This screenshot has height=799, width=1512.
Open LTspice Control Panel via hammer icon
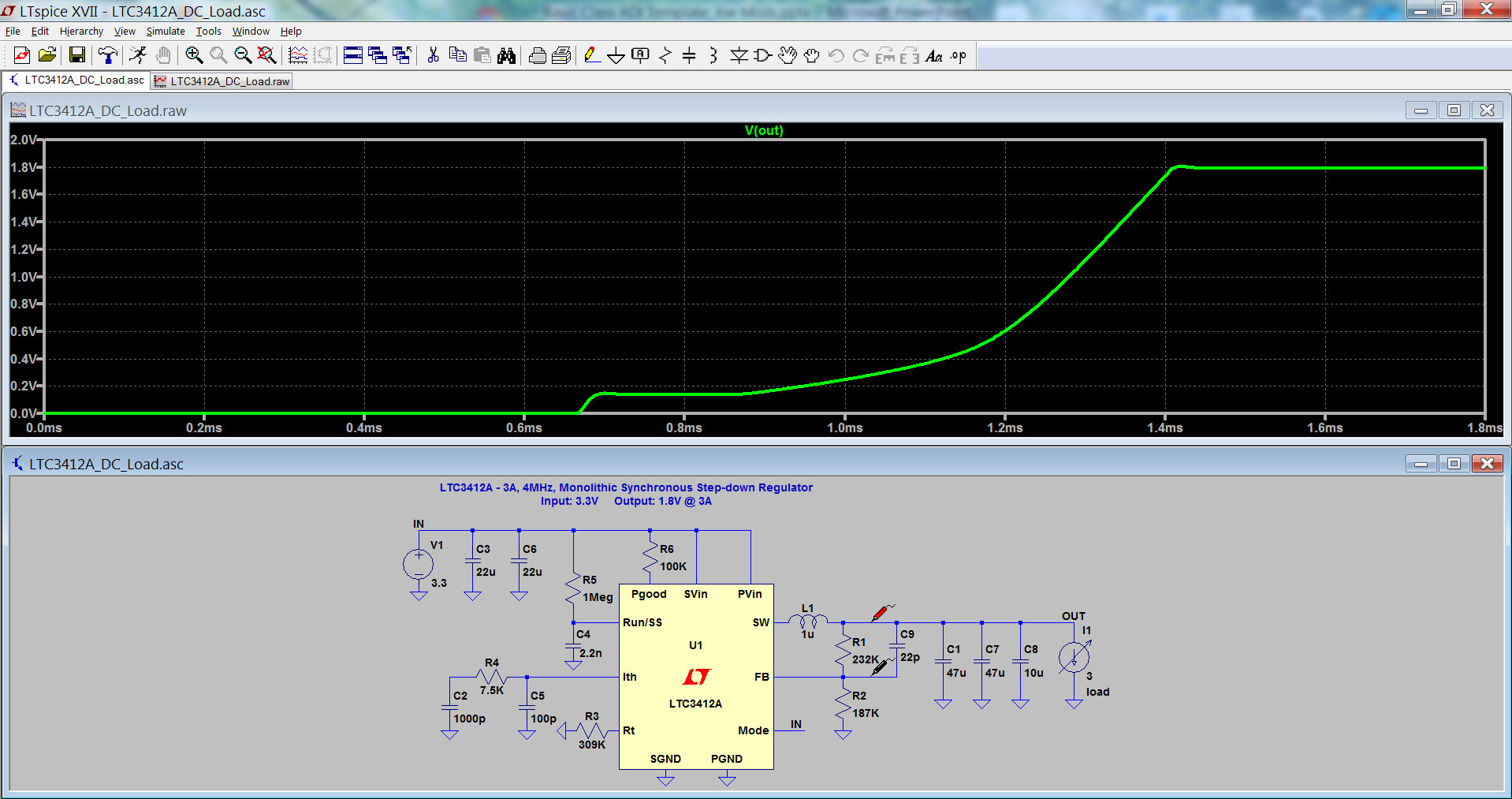point(108,55)
